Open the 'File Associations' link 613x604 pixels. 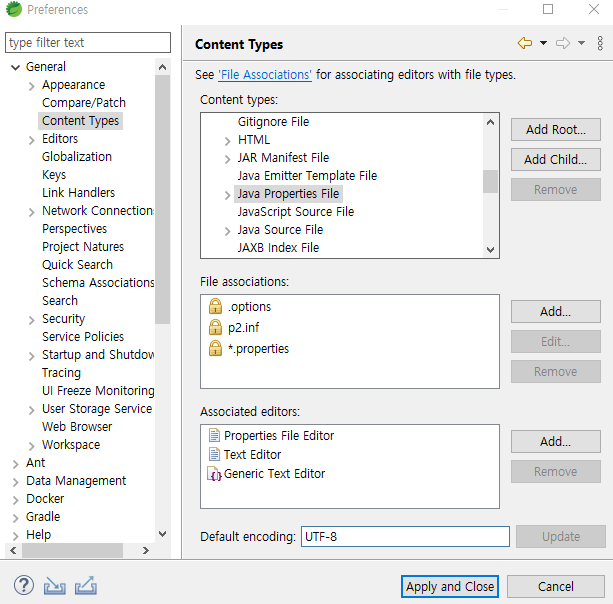265,74
